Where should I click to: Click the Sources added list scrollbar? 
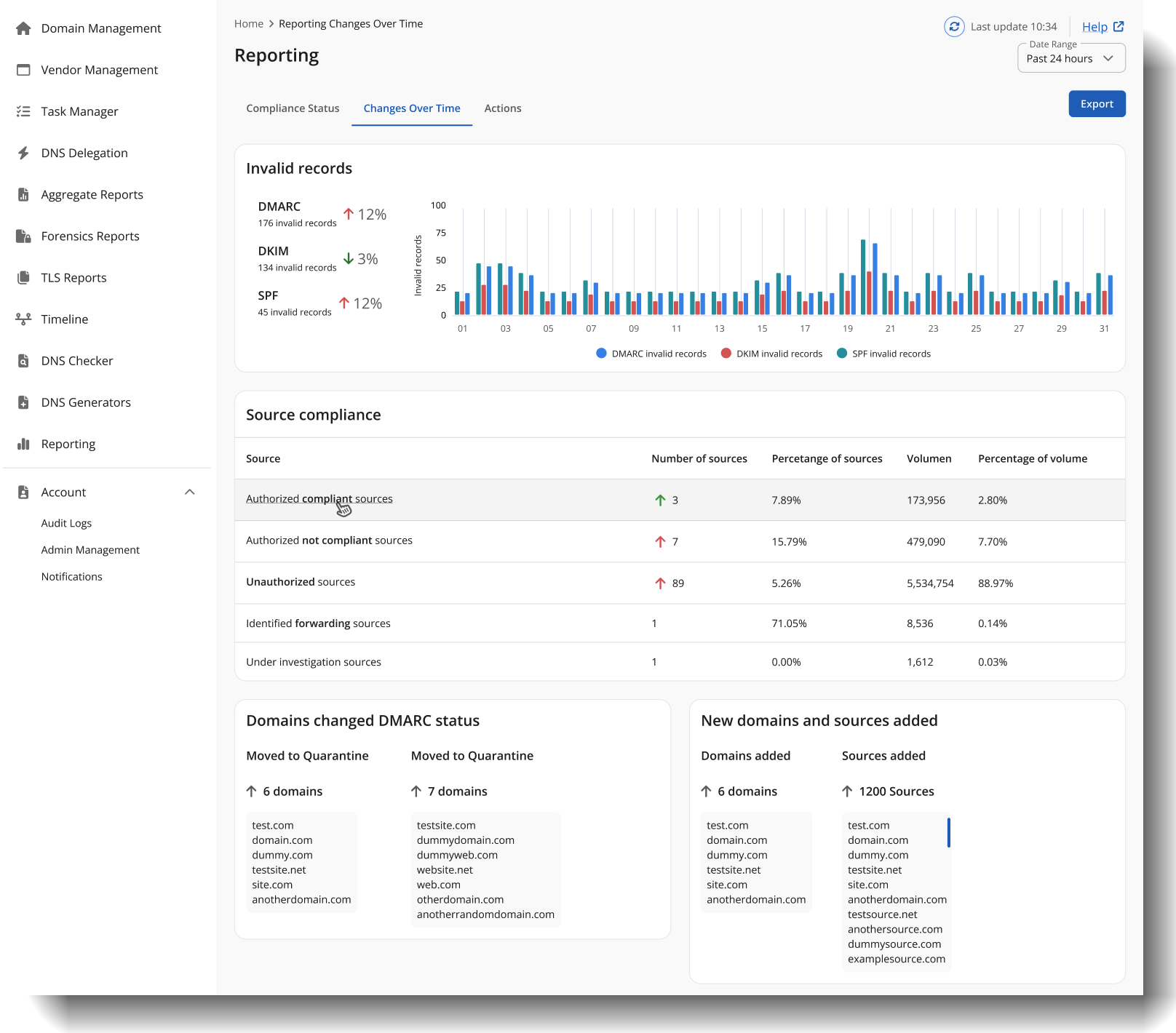[949, 833]
